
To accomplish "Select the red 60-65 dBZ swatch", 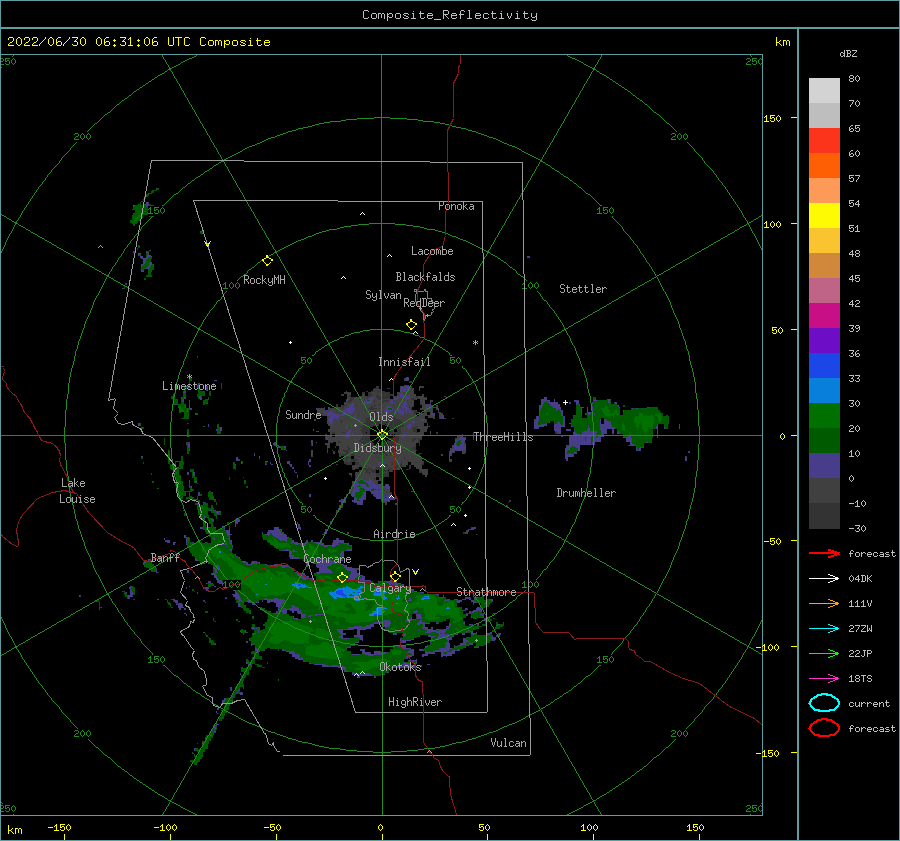I will point(824,141).
